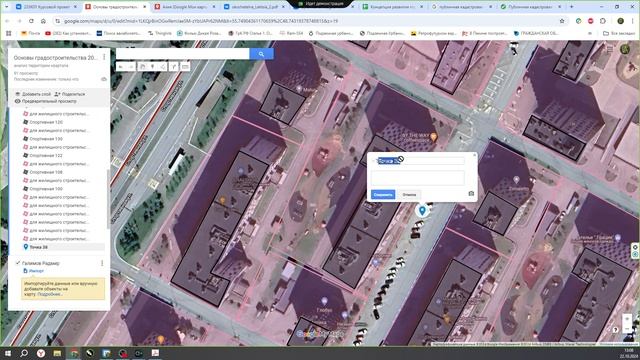The image size is (640, 360).
Task: Toggle the Галимов Радмир layer checkbox
Action: pos(18,263)
